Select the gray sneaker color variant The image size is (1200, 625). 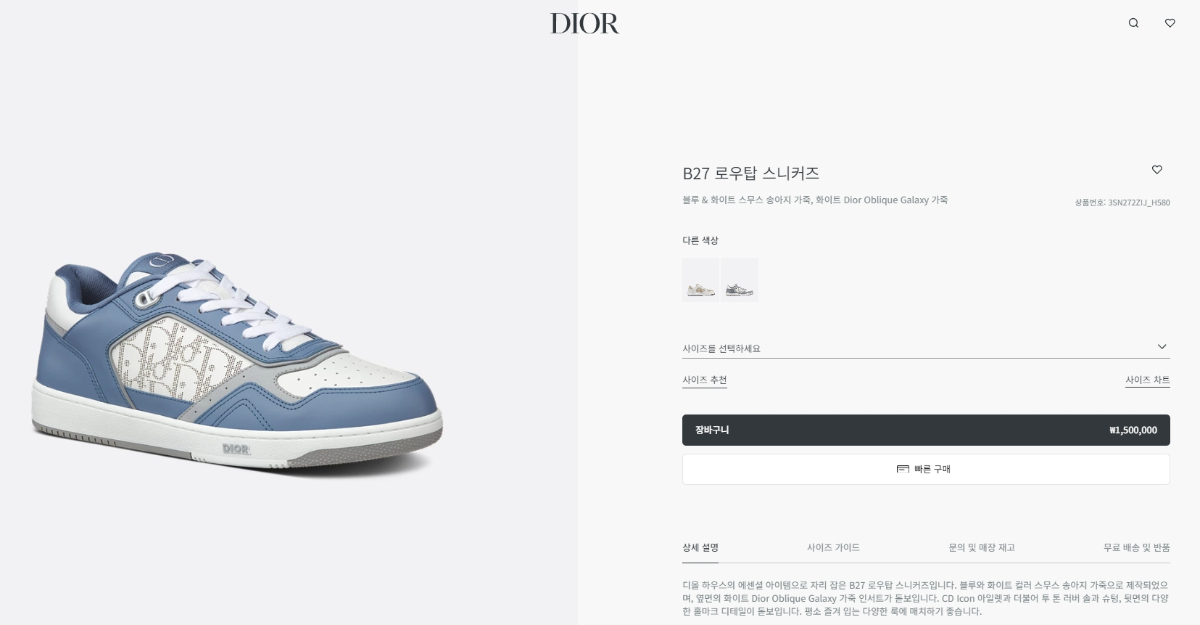coord(740,280)
